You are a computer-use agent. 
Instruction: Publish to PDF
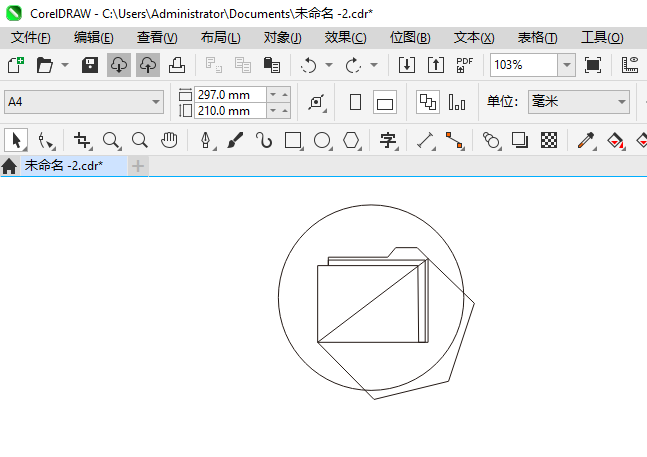[x=465, y=65]
